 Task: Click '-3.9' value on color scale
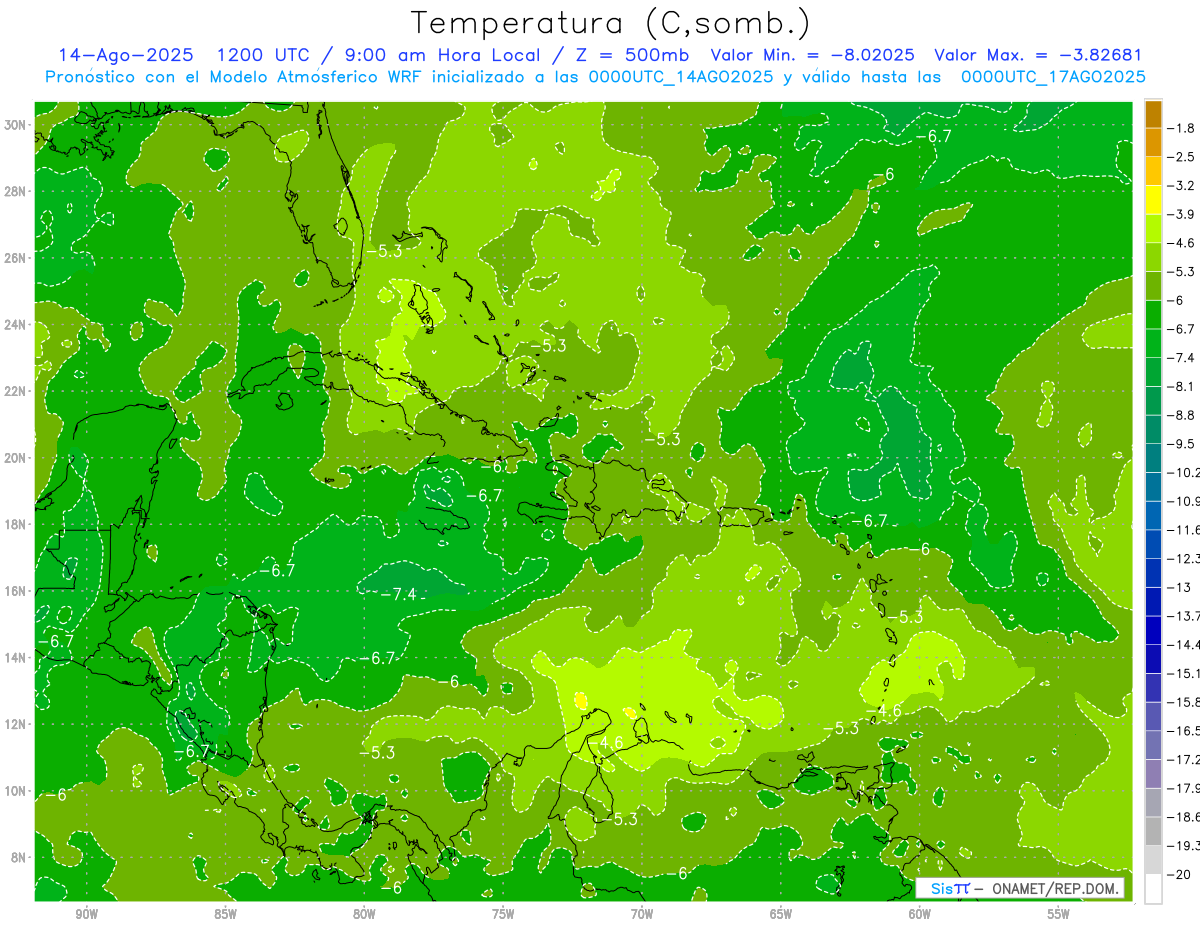1182,214
